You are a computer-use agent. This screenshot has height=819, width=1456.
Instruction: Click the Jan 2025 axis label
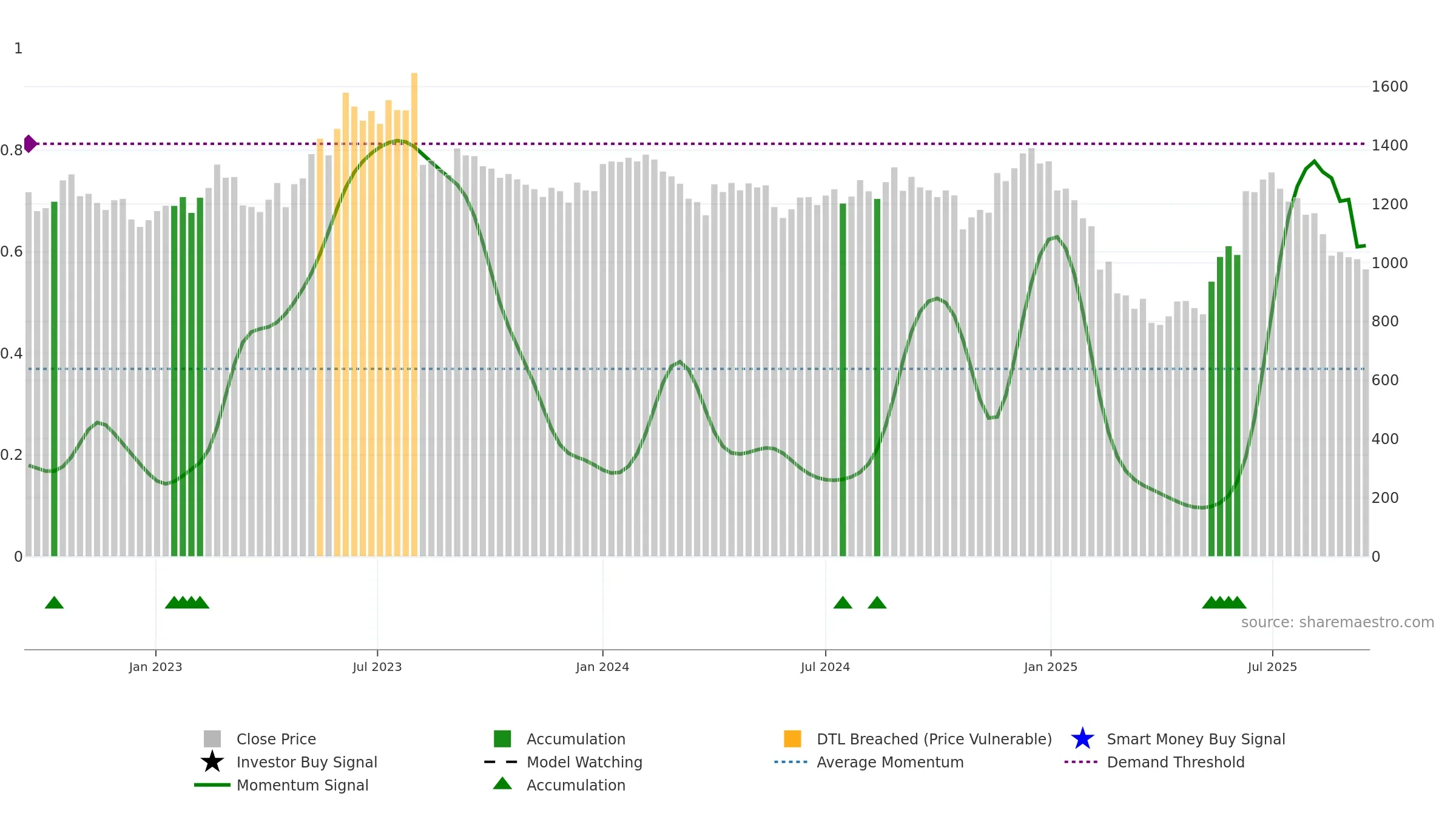coord(1051,667)
